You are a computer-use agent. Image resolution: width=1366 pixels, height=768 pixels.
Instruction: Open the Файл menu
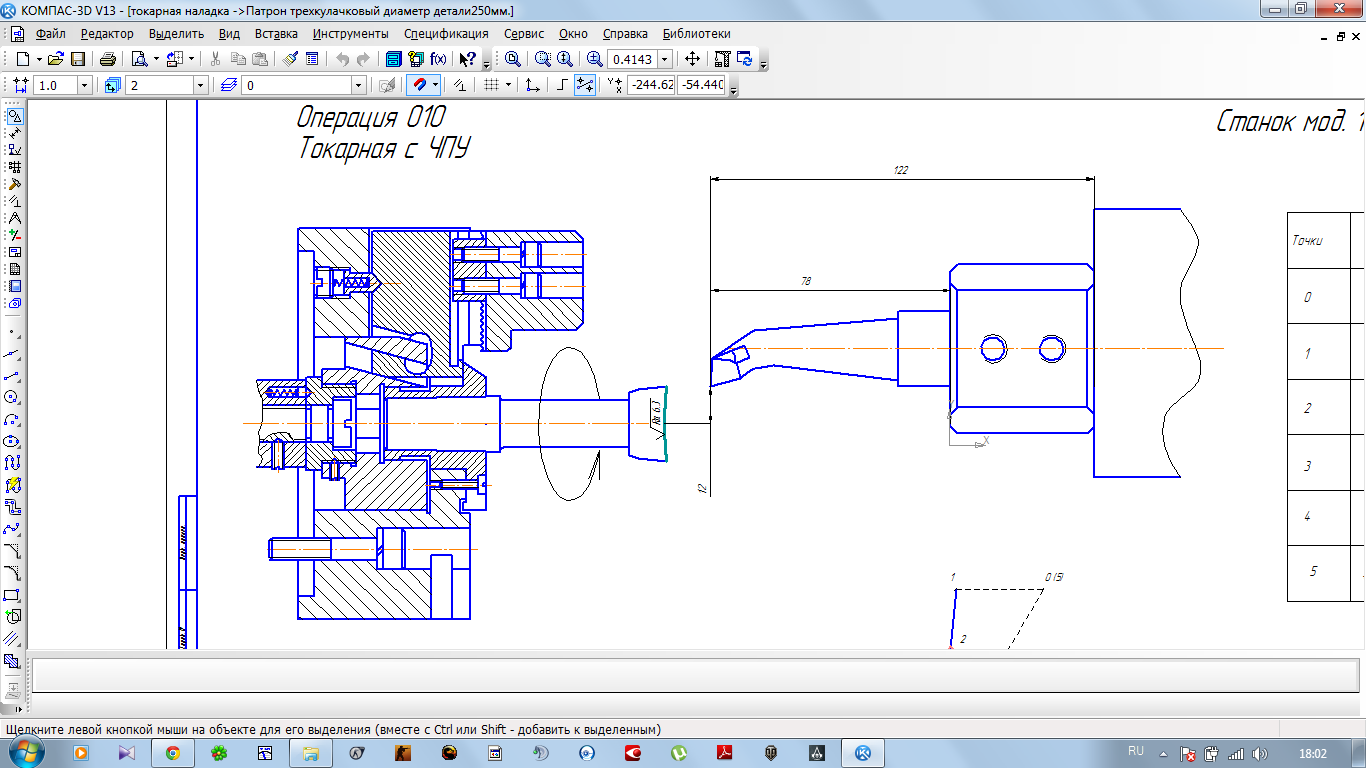(50, 33)
